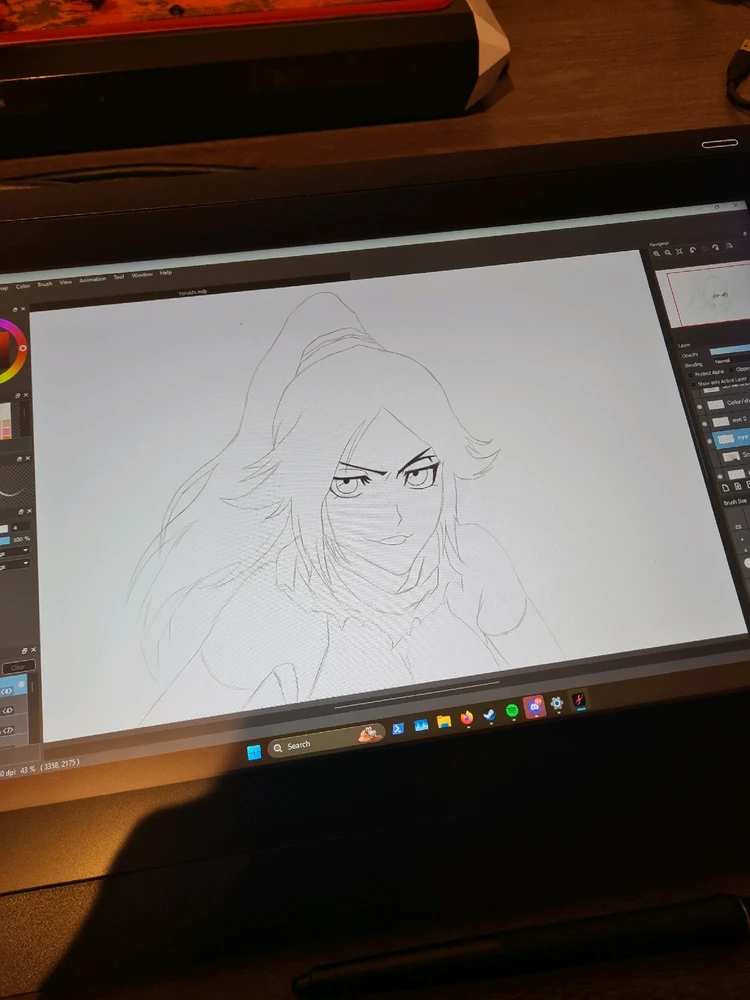Float the palette swatch panel
750x1000 pixels.
point(18,395)
